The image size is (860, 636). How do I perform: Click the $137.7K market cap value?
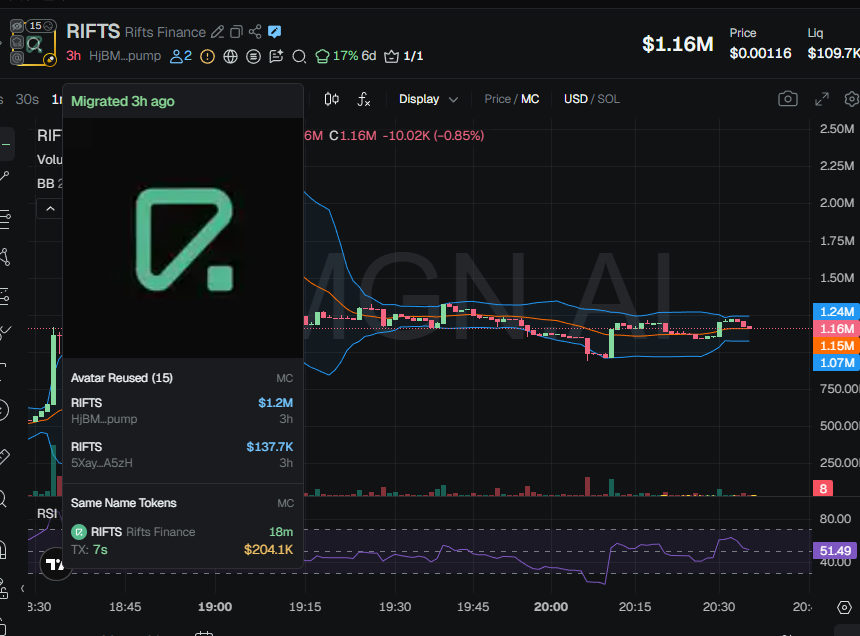269,447
